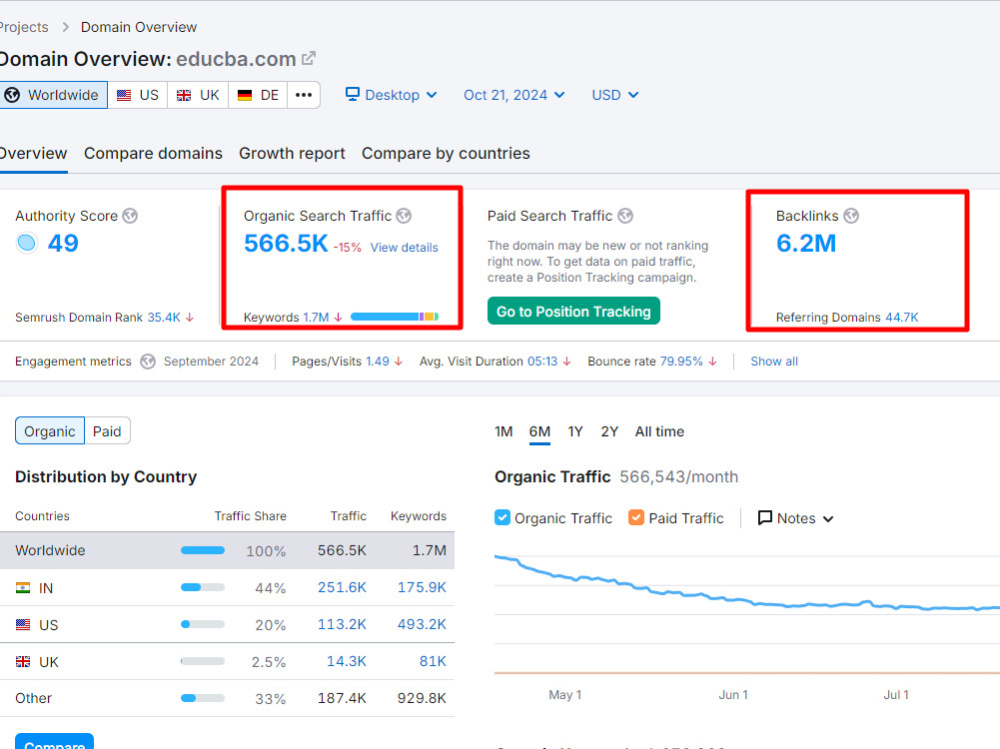Switch to the Paid toggle button

point(107,431)
